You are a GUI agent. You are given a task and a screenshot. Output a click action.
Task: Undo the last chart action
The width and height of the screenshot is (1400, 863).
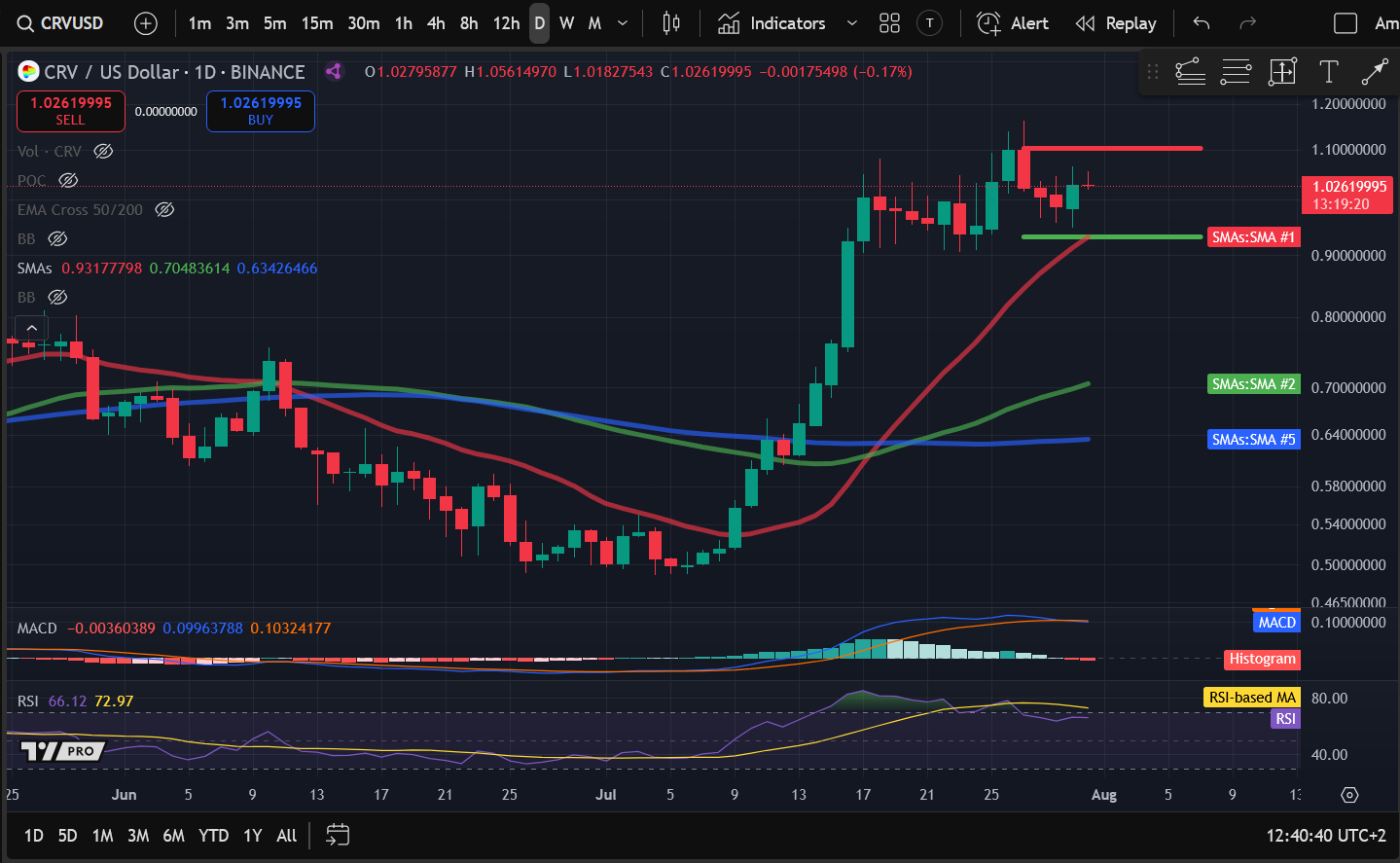1202,23
